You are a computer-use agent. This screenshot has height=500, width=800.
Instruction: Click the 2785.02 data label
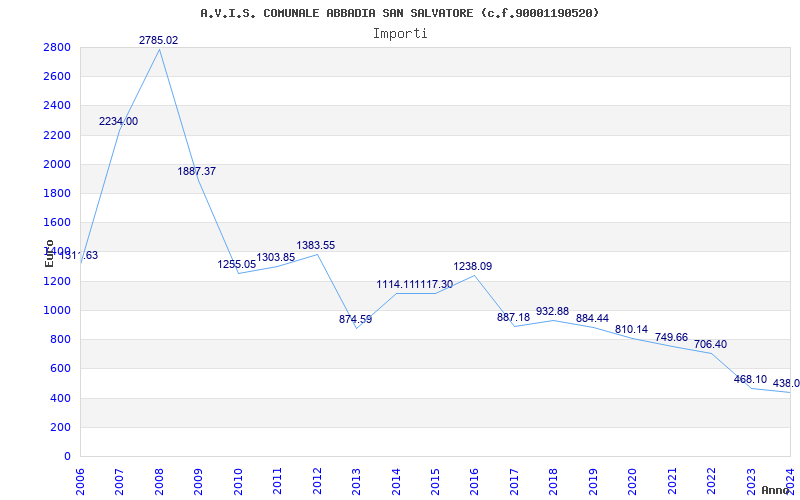159,40
